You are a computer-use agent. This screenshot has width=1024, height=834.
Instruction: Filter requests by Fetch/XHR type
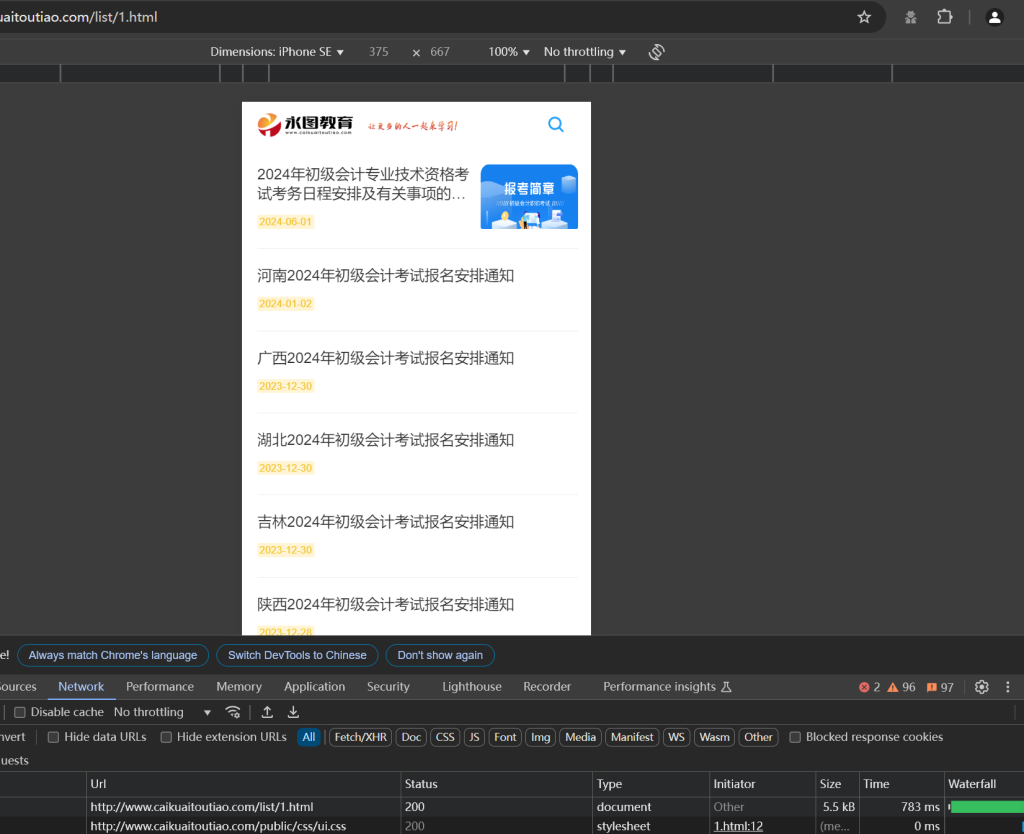[x=360, y=737]
